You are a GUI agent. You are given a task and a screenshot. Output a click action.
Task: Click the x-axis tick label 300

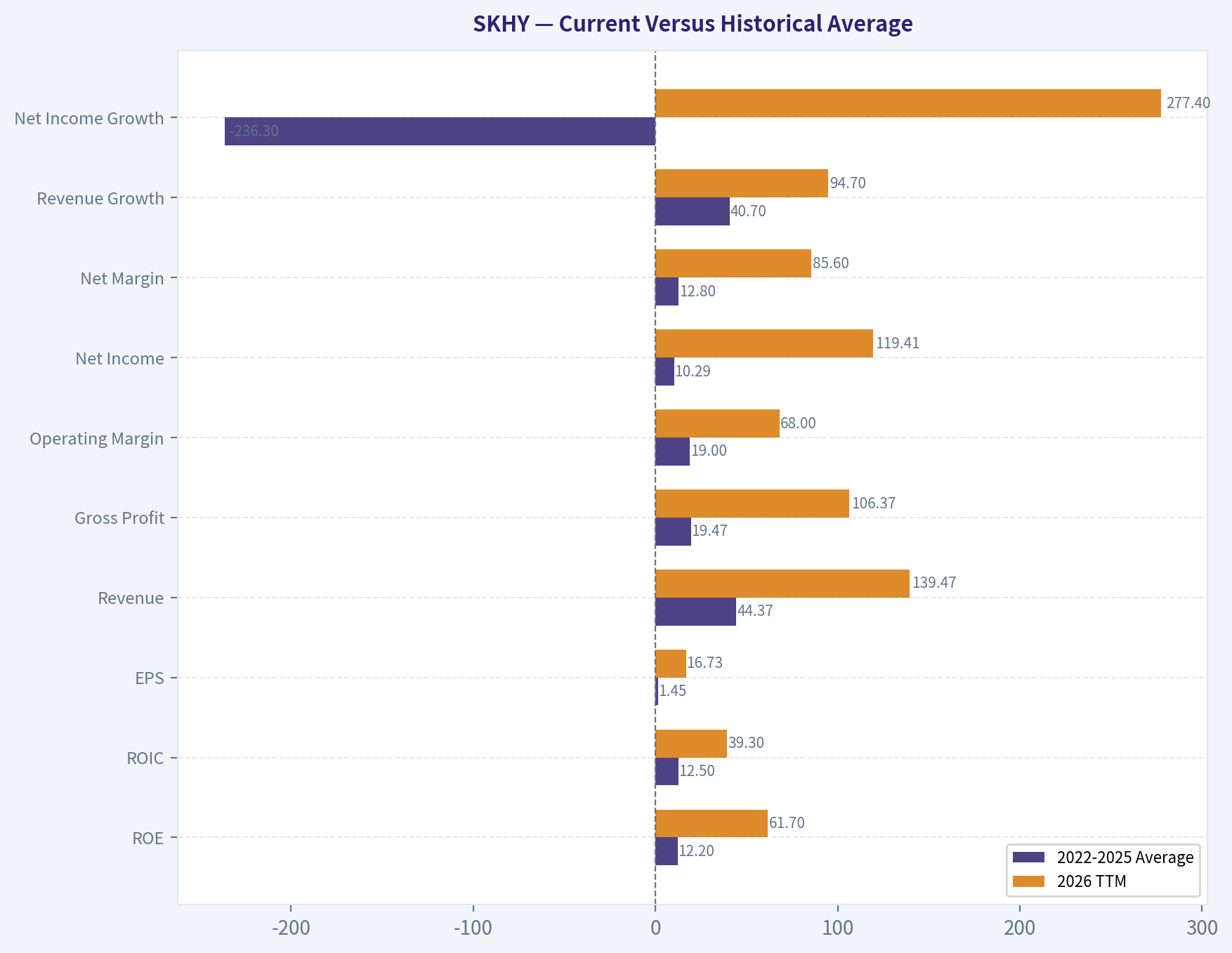pyautogui.click(x=1202, y=928)
